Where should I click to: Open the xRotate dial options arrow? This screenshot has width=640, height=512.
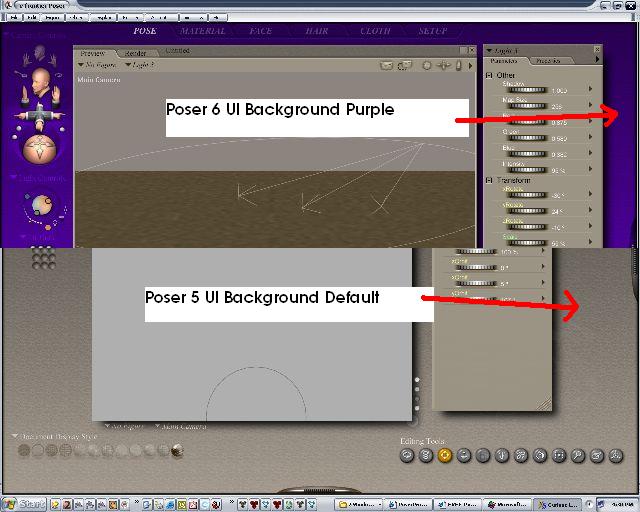590,194
